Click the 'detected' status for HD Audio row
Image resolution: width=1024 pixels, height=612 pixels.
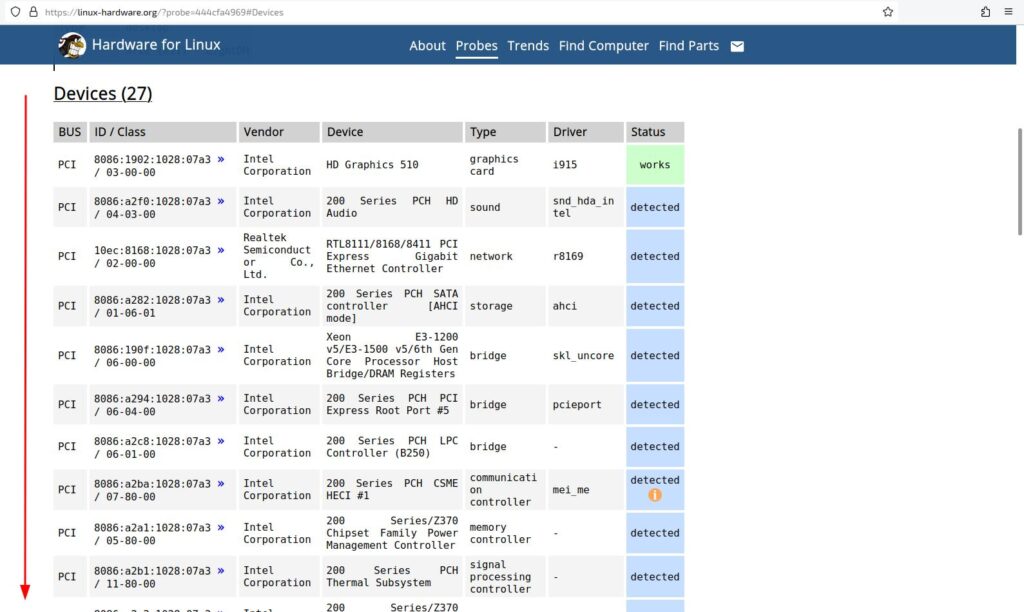[x=655, y=207]
